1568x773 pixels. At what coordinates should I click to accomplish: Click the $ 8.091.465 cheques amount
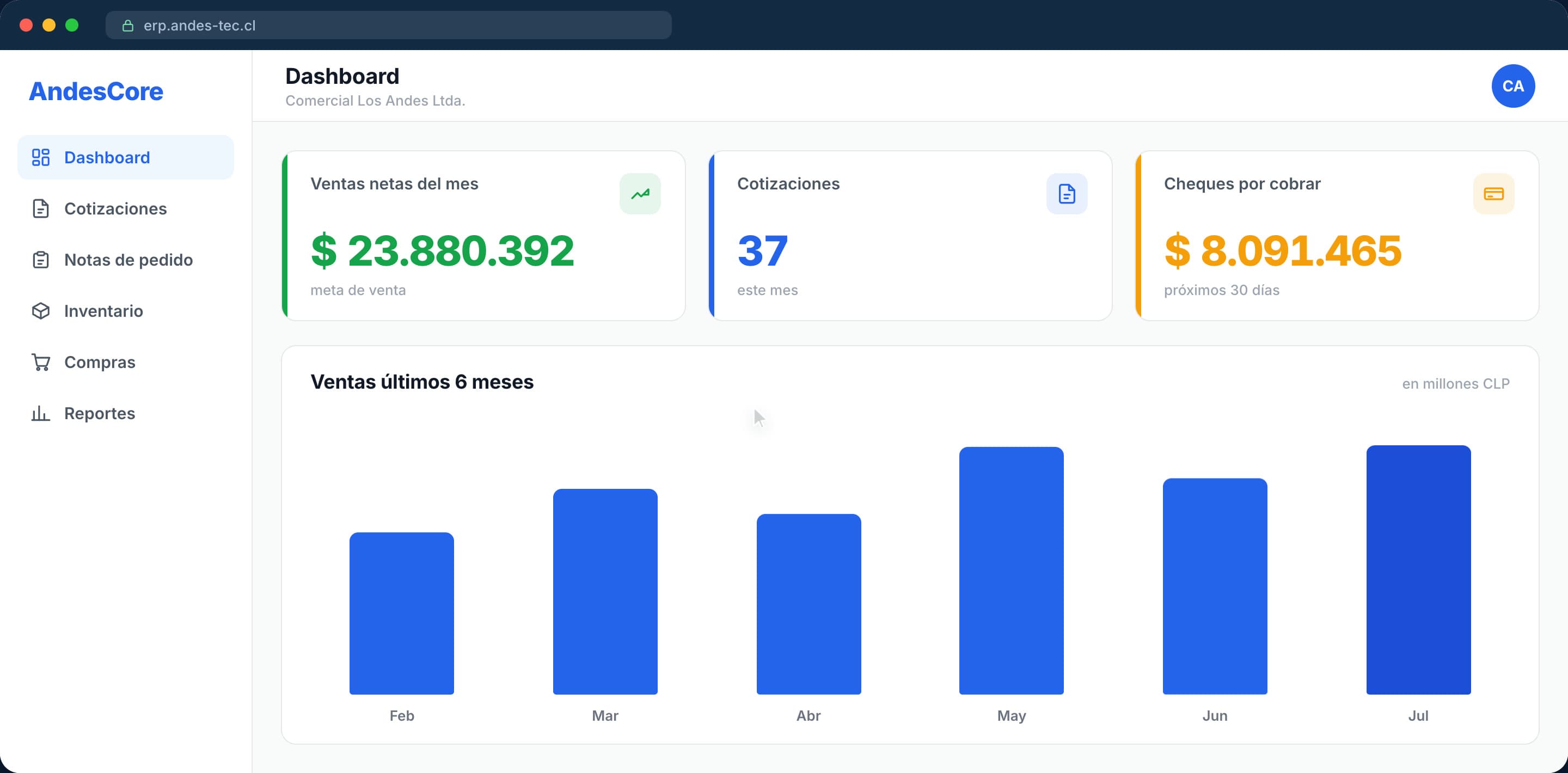click(1283, 250)
